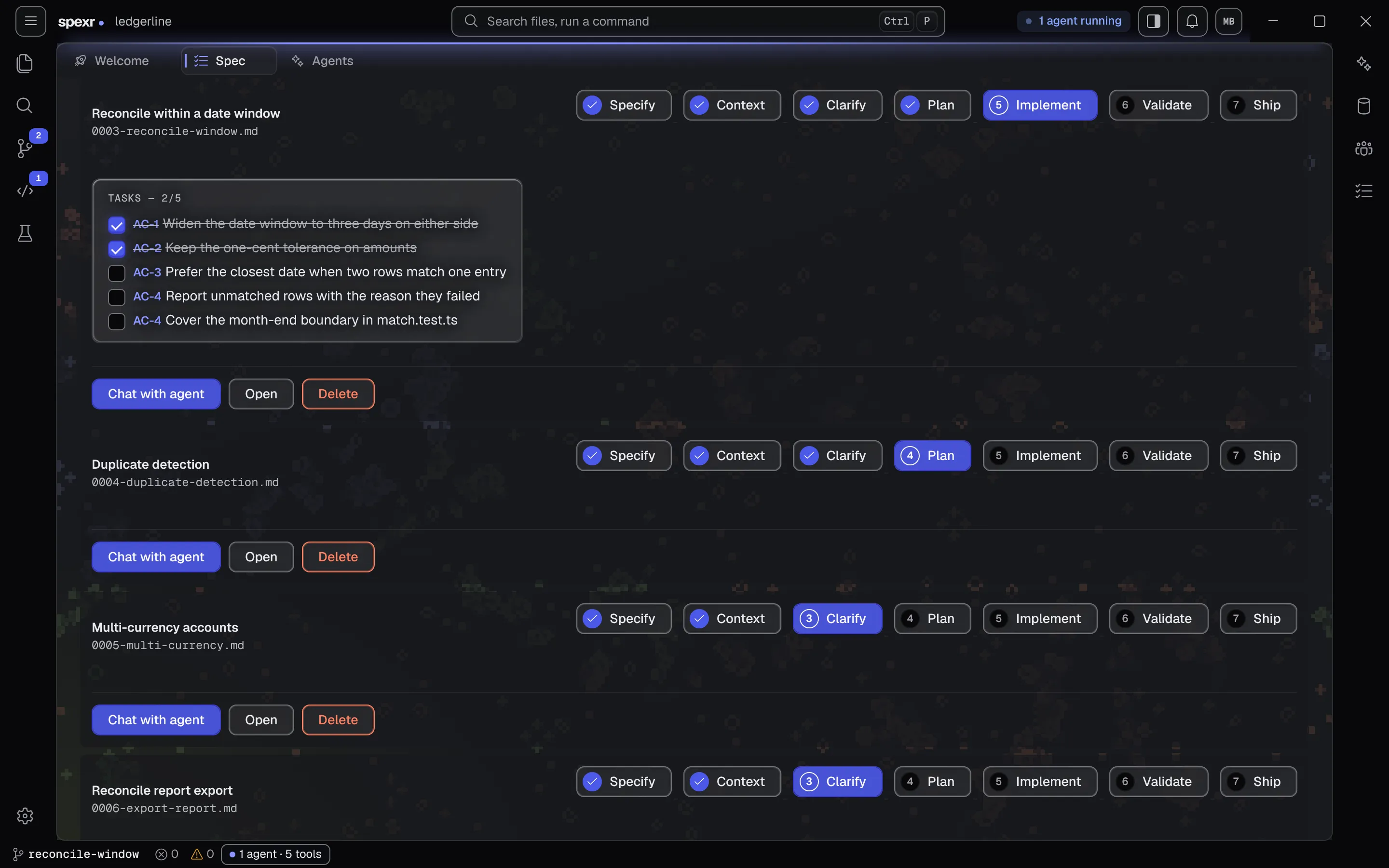Open the Search sidebar icon

tap(25, 106)
